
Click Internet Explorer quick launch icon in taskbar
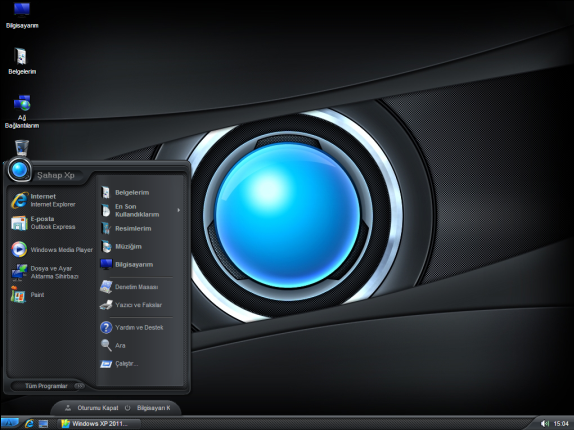29,424
